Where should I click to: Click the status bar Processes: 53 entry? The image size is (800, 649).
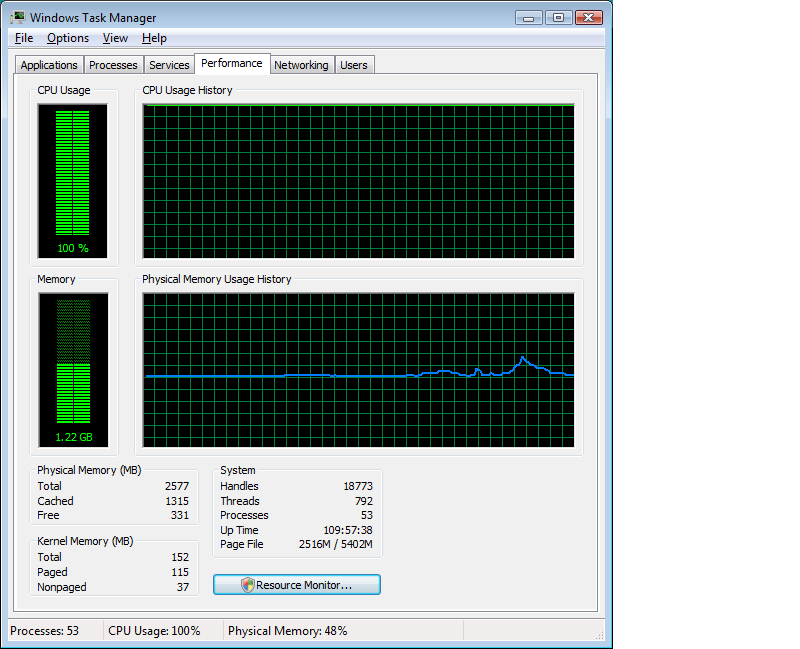pyautogui.click(x=44, y=631)
